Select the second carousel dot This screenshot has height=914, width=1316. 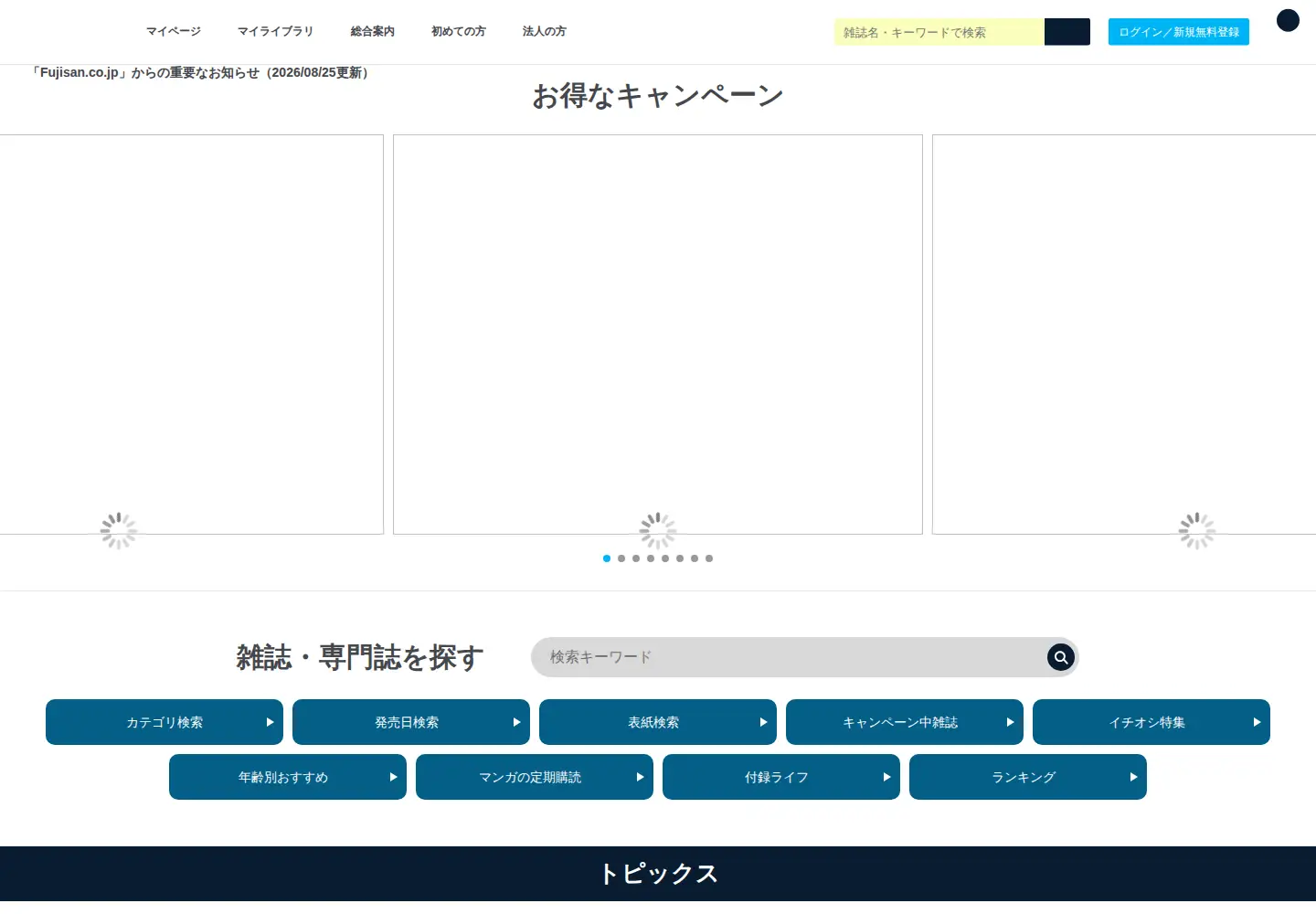click(621, 558)
